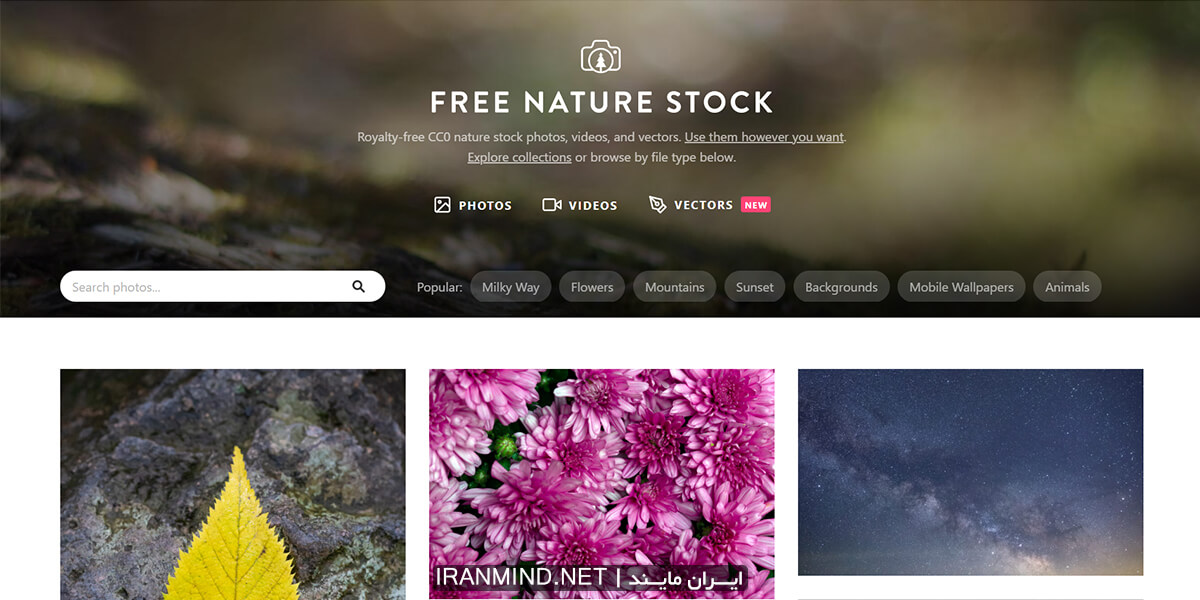Click the Vectors pen nib icon
This screenshot has height=600, width=1200.
point(657,204)
